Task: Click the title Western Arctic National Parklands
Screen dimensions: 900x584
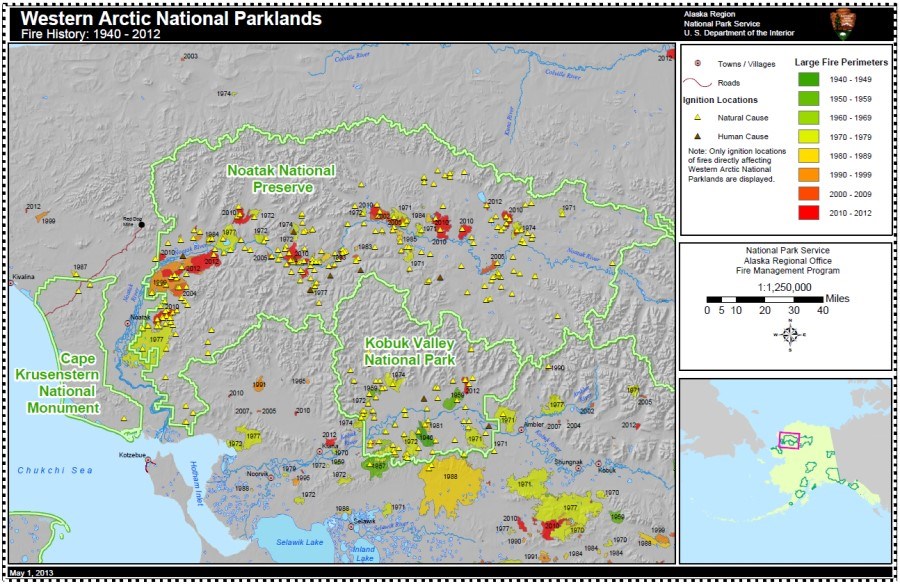Action: point(171,19)
